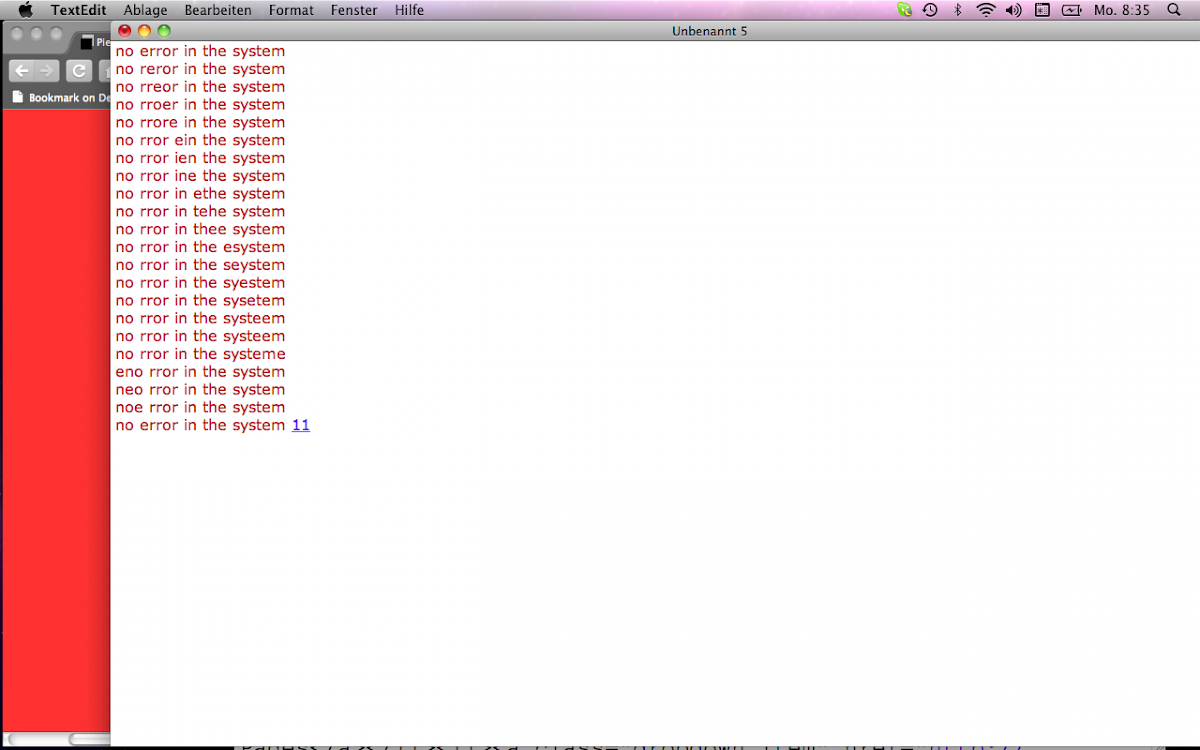Screen dimensions: 1200x750
Task: Open the Ablage menu
Action: coord(145,10)
